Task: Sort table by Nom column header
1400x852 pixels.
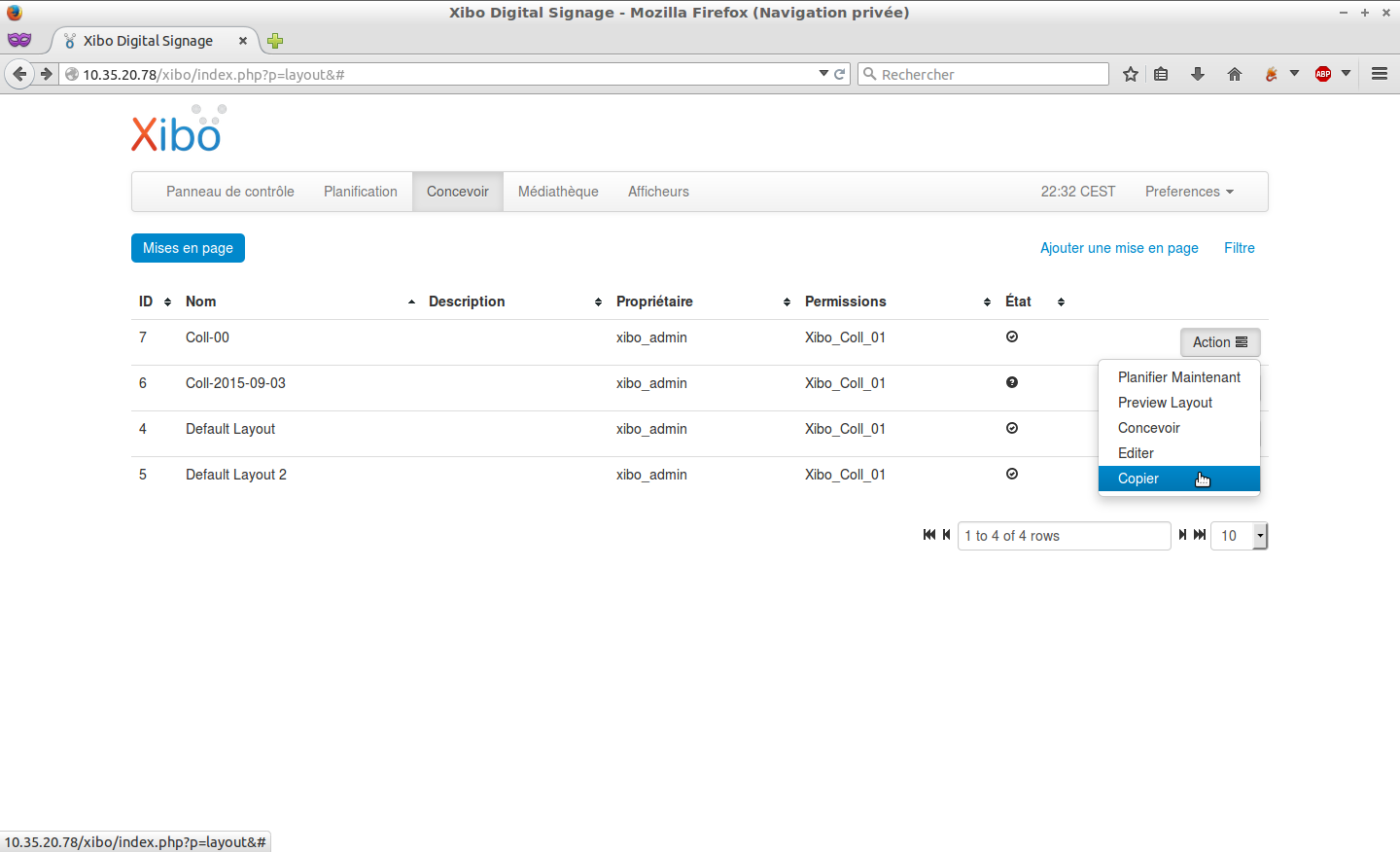Action: coord(201,302)
